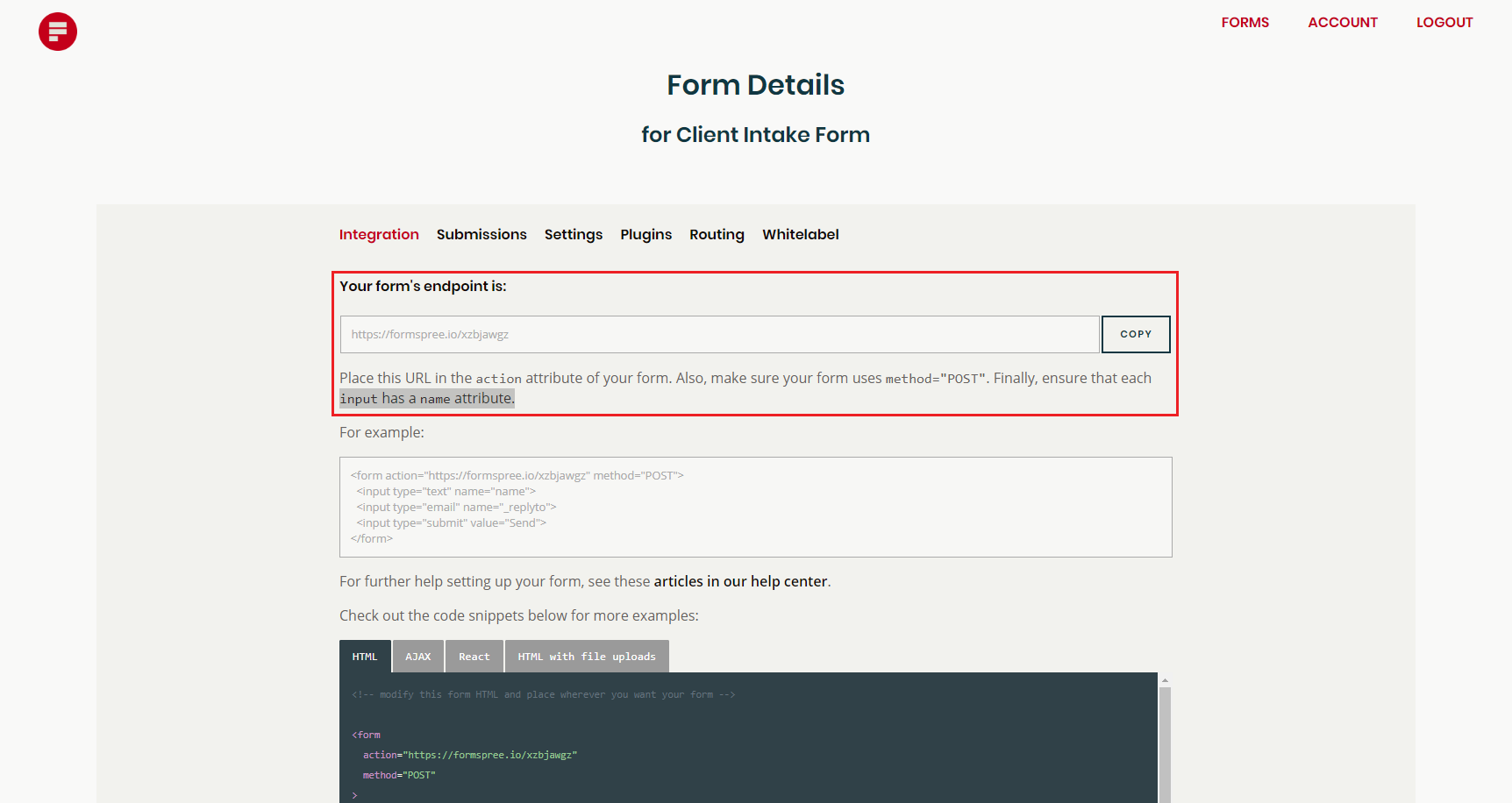The width and height of the screenshot is (1512, 803).
Task: View the HTML with file uploads example
Action: [x=586, y=656]
